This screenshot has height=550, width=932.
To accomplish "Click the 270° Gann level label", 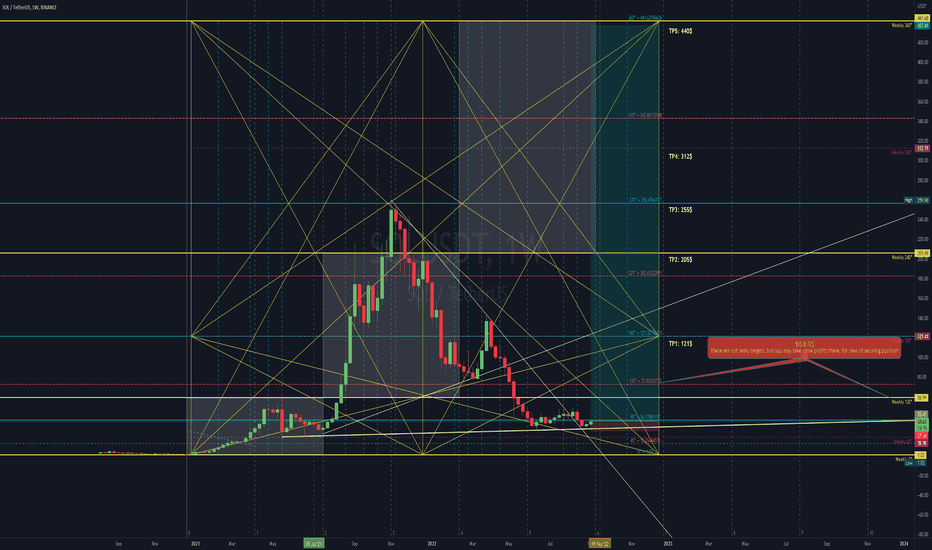I will [x=646, y=200].
